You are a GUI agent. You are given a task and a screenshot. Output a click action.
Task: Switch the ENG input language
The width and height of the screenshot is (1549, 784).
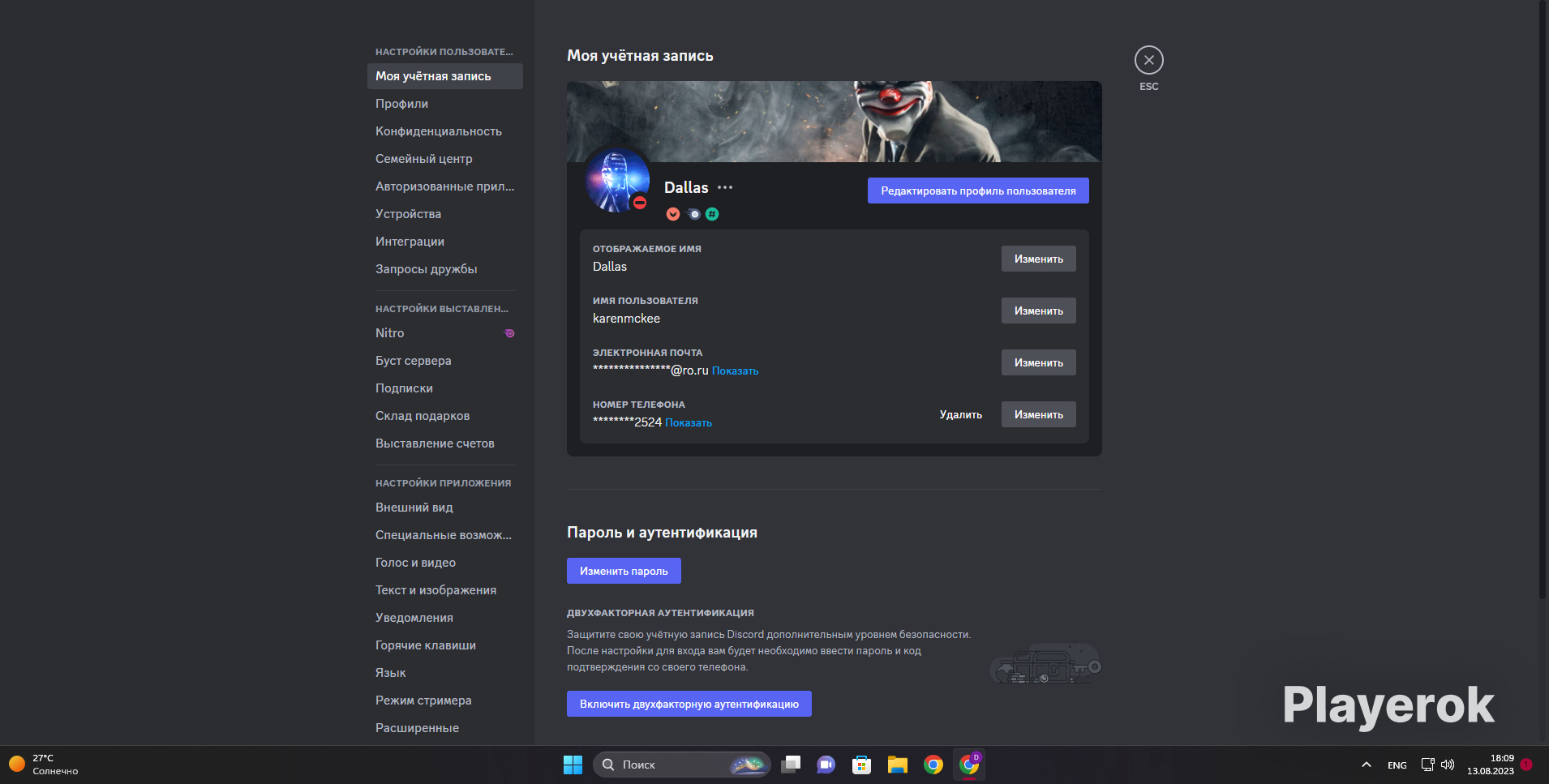pyautogui.click(x=1397, y=765)
